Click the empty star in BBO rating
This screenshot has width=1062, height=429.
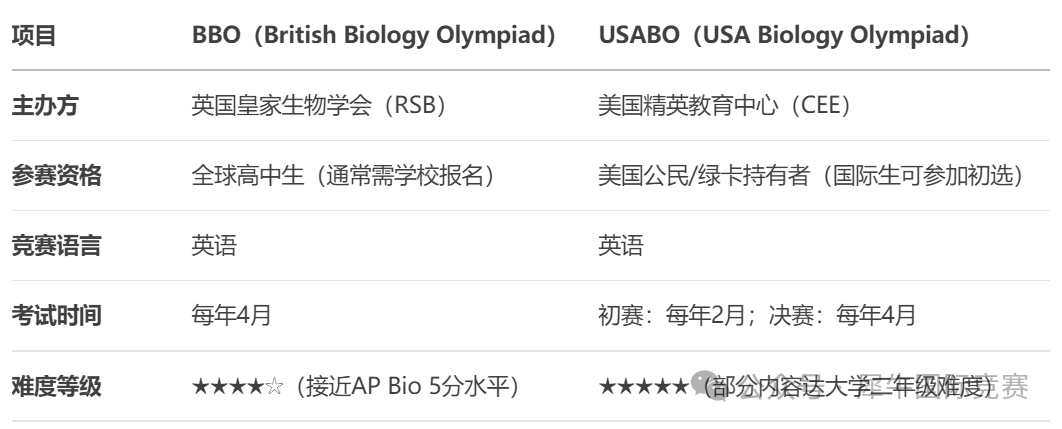pos(274,387)
